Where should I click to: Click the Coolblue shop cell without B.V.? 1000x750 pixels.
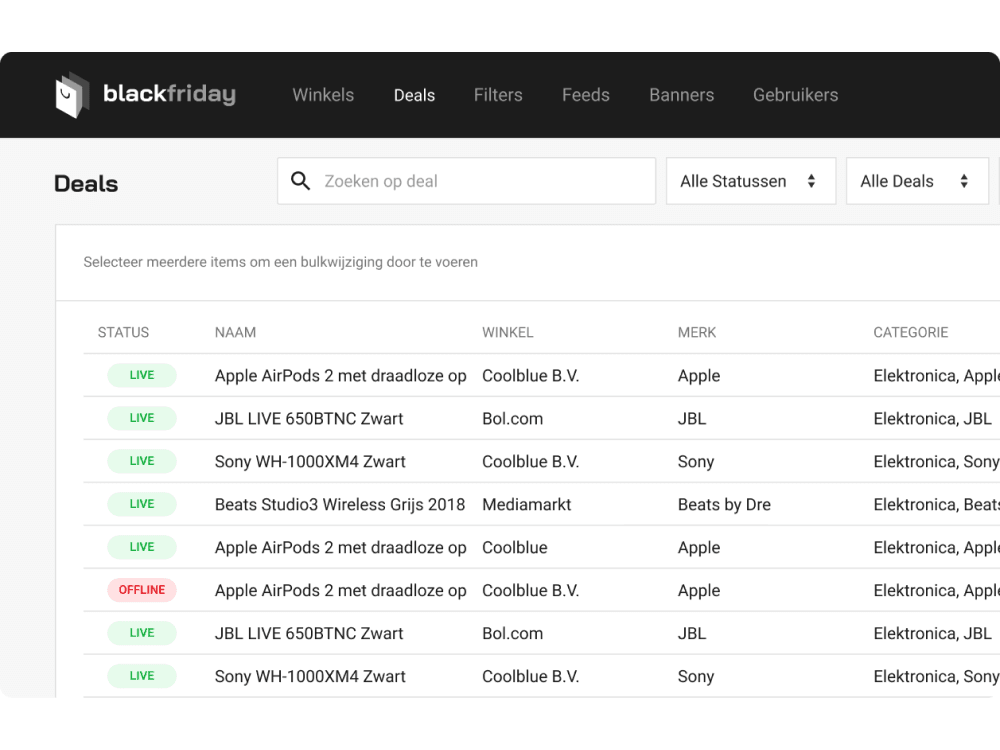tap(515, 547)
